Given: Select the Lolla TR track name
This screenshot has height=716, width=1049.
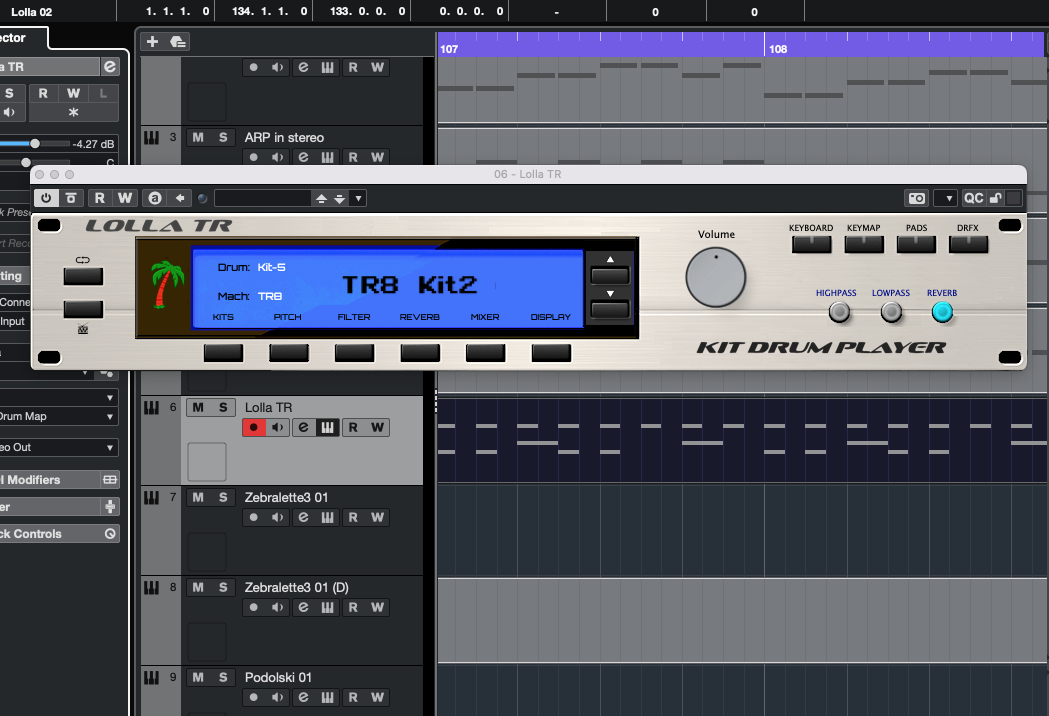Looking at the screenshot, I should coord(268,408).
